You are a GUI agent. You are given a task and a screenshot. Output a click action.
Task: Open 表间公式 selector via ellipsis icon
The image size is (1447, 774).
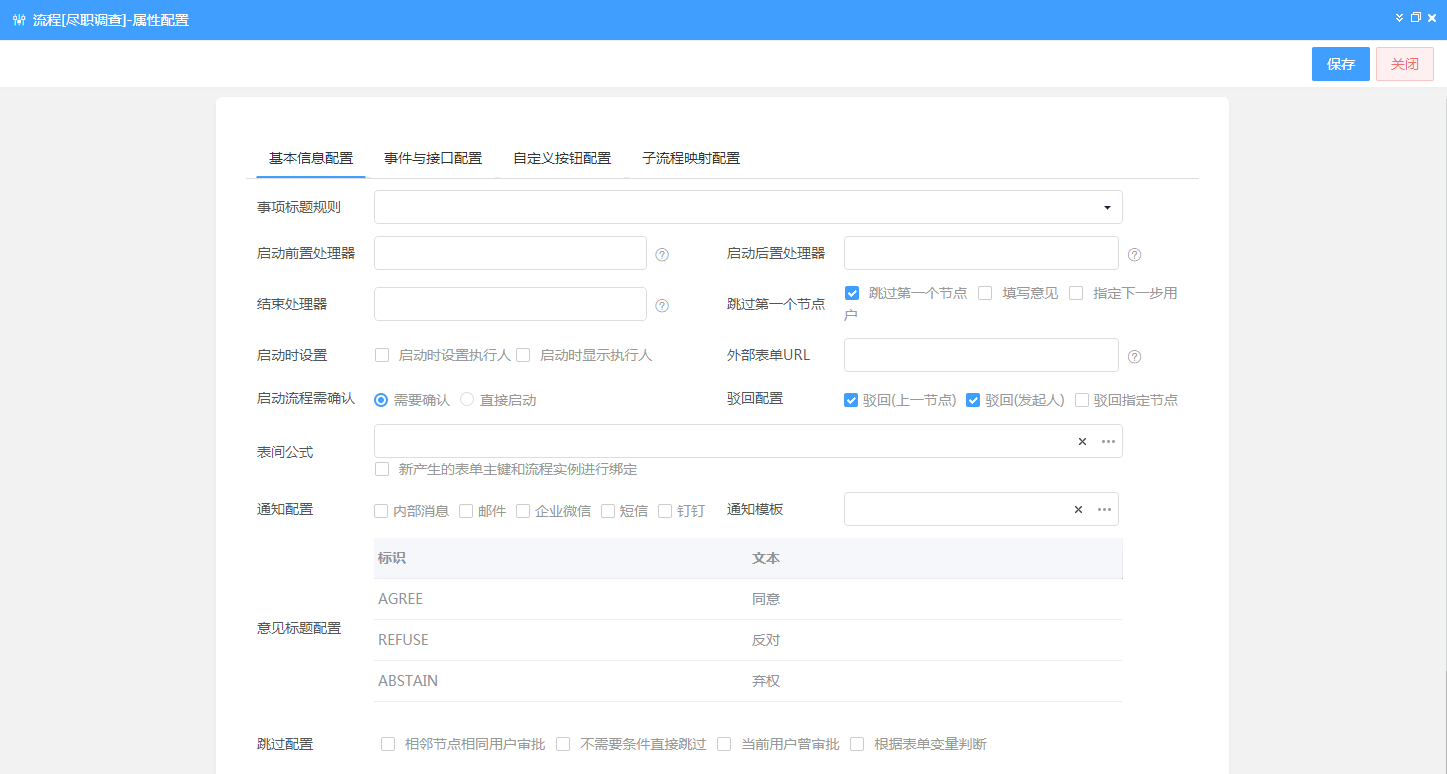coord(1108,441)
